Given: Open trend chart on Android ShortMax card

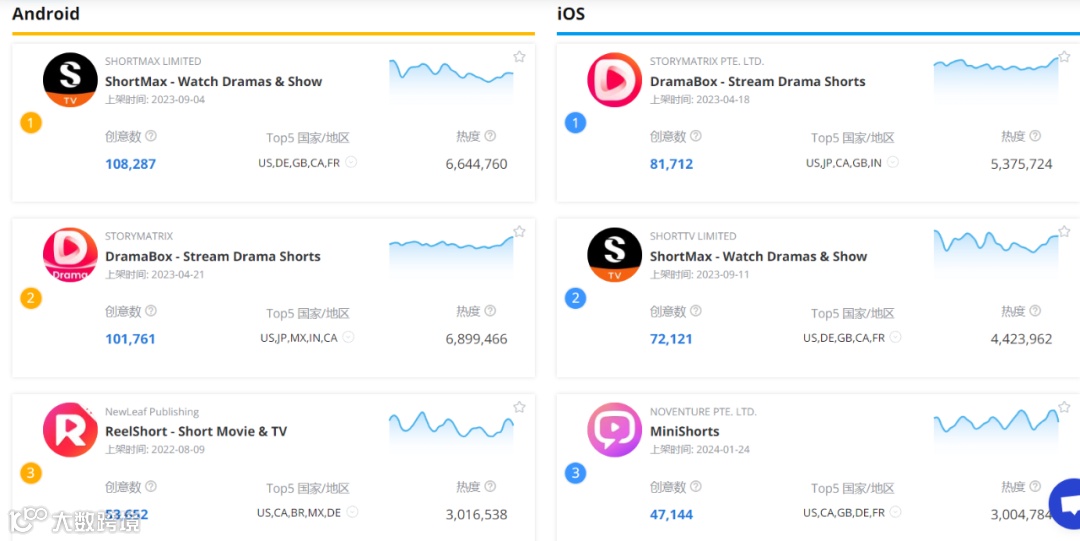Looking at the screenshot, I should tap(451, 81).
